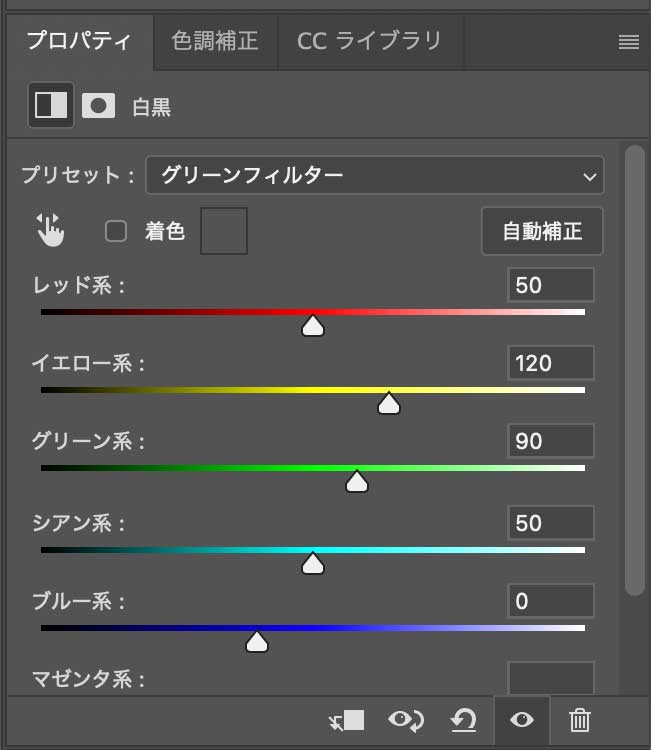The image size is (651, 750).
Task: Click the レッド系 label
Action: (79, 286)
